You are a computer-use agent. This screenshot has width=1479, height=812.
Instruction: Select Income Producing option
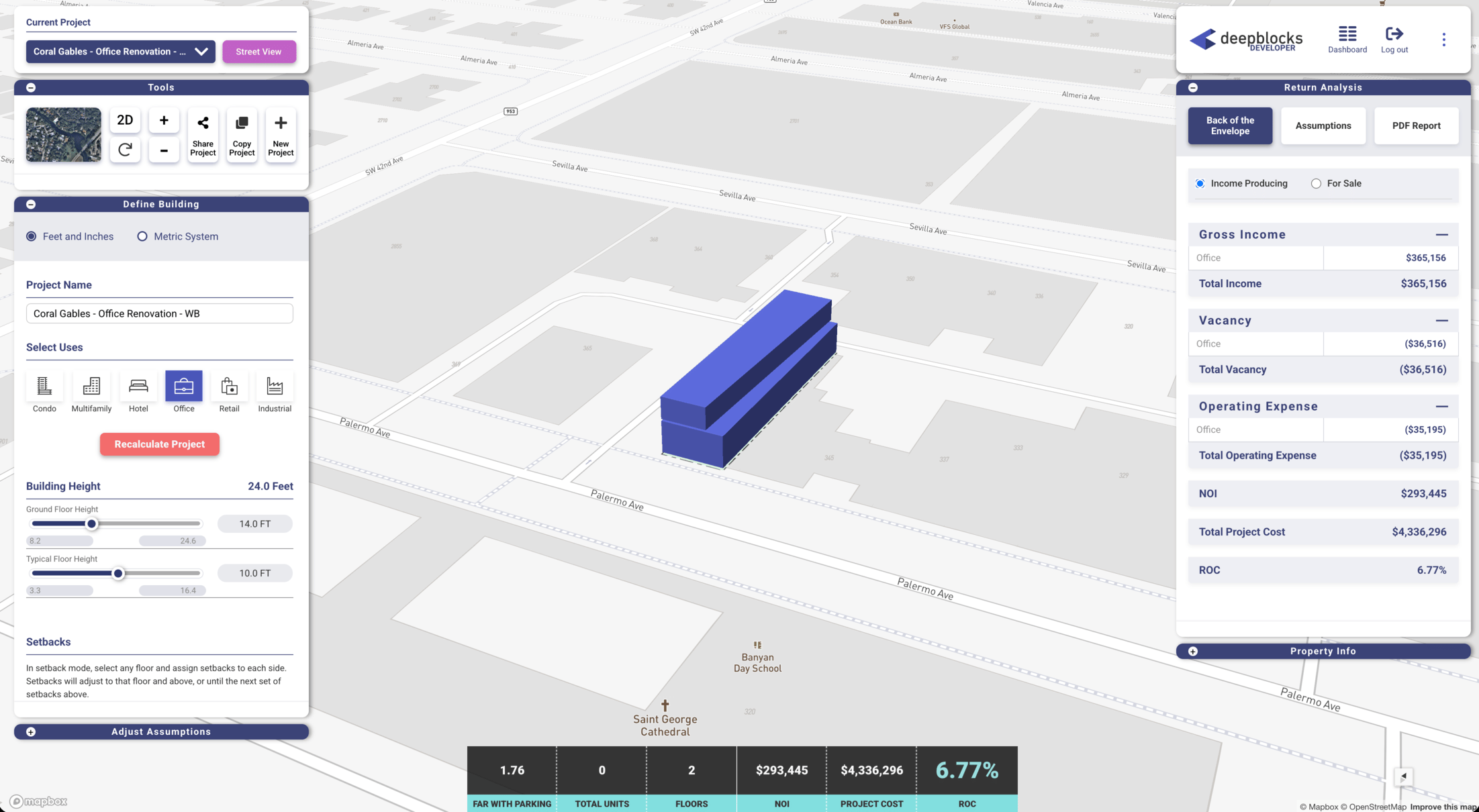(x=1200, y=183)
